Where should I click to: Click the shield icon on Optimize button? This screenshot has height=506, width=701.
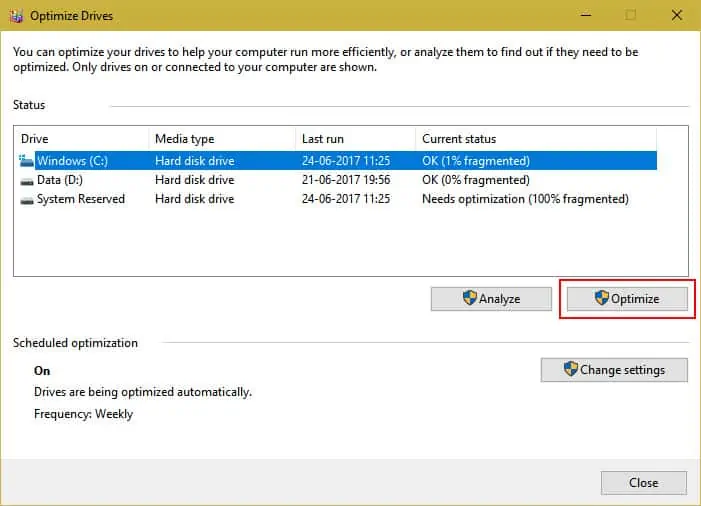click(602, 298)
